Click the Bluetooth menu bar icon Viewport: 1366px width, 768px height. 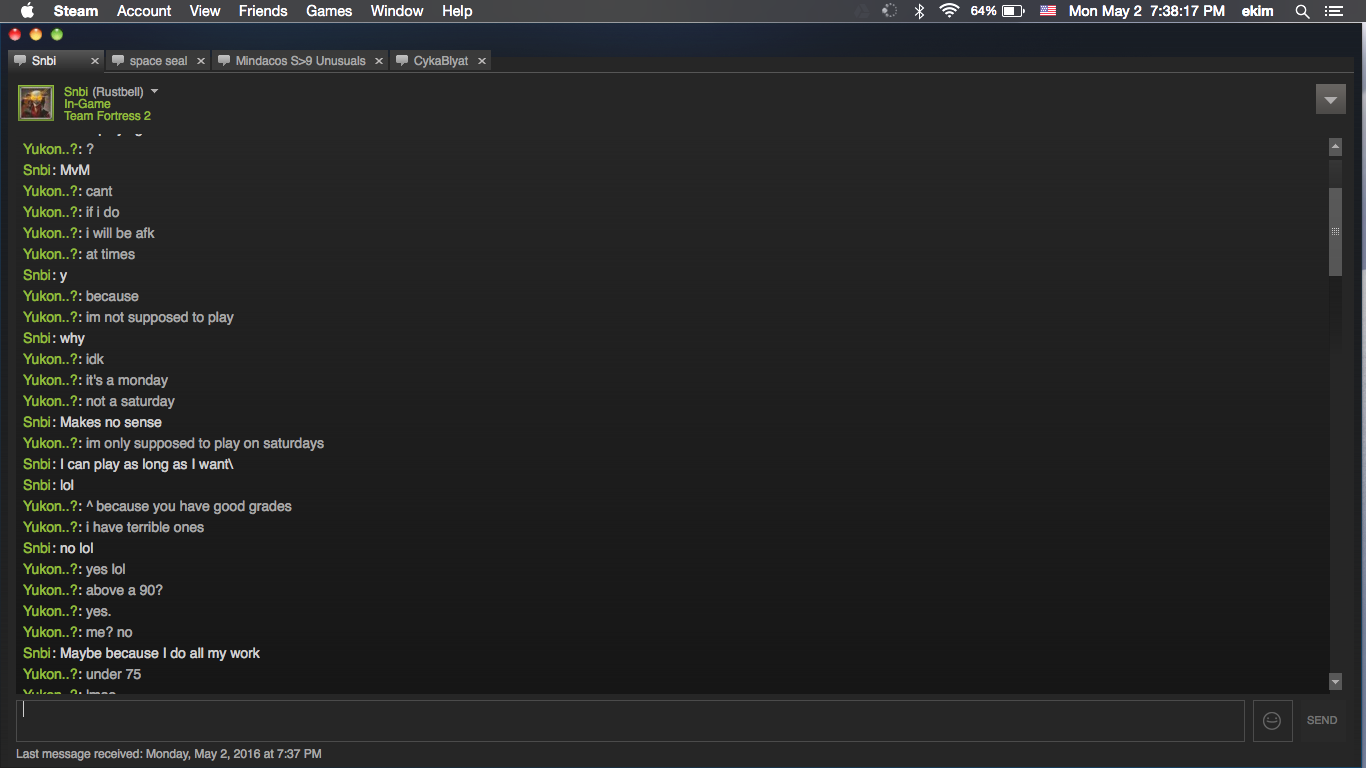pos(919,11)
